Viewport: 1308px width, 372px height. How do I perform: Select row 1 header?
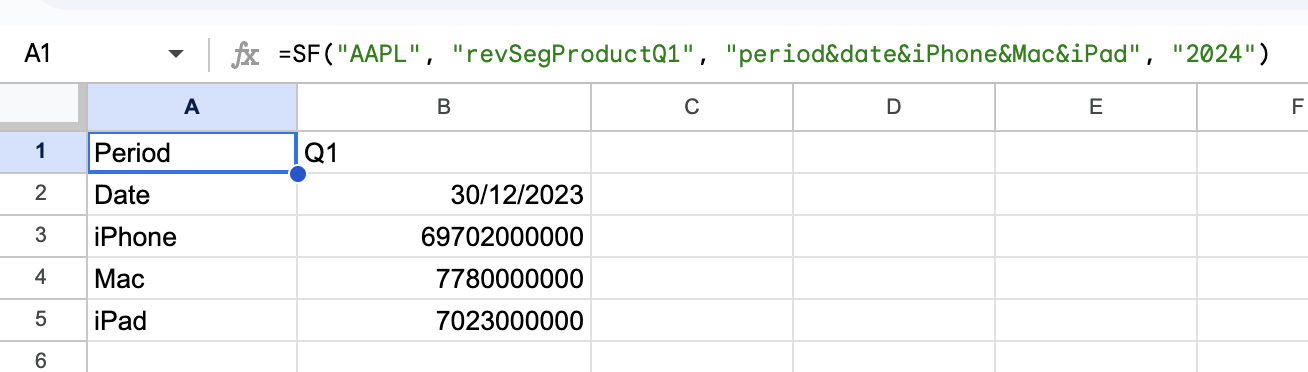coord(43,152)
